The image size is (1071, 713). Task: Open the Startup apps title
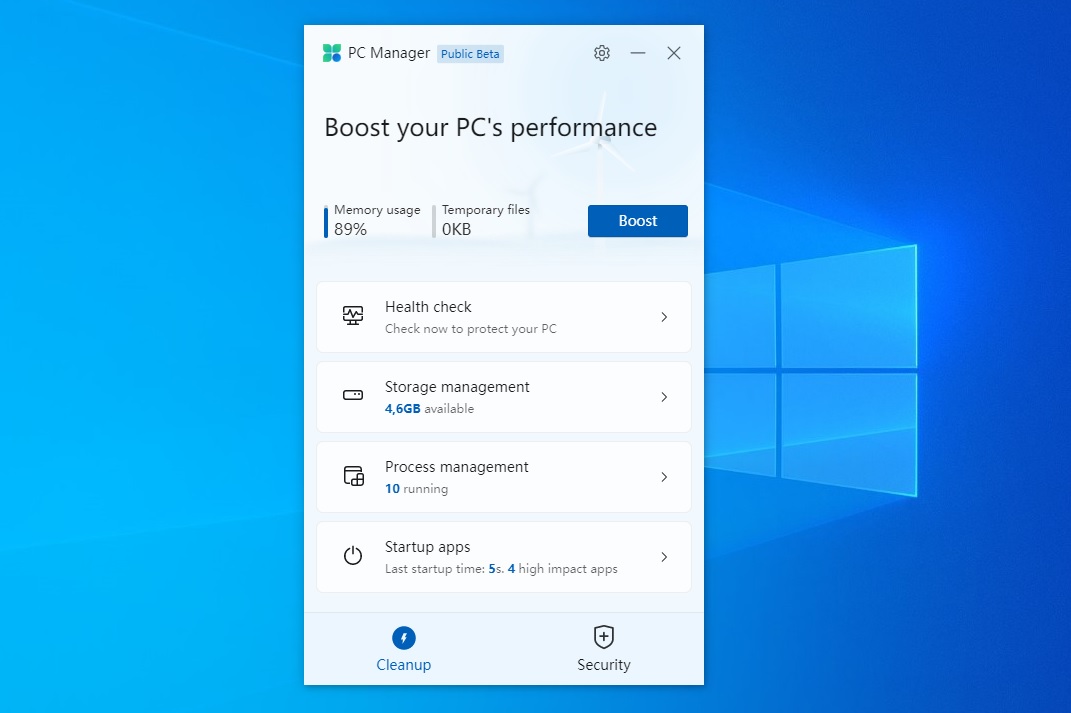point(428,547)
